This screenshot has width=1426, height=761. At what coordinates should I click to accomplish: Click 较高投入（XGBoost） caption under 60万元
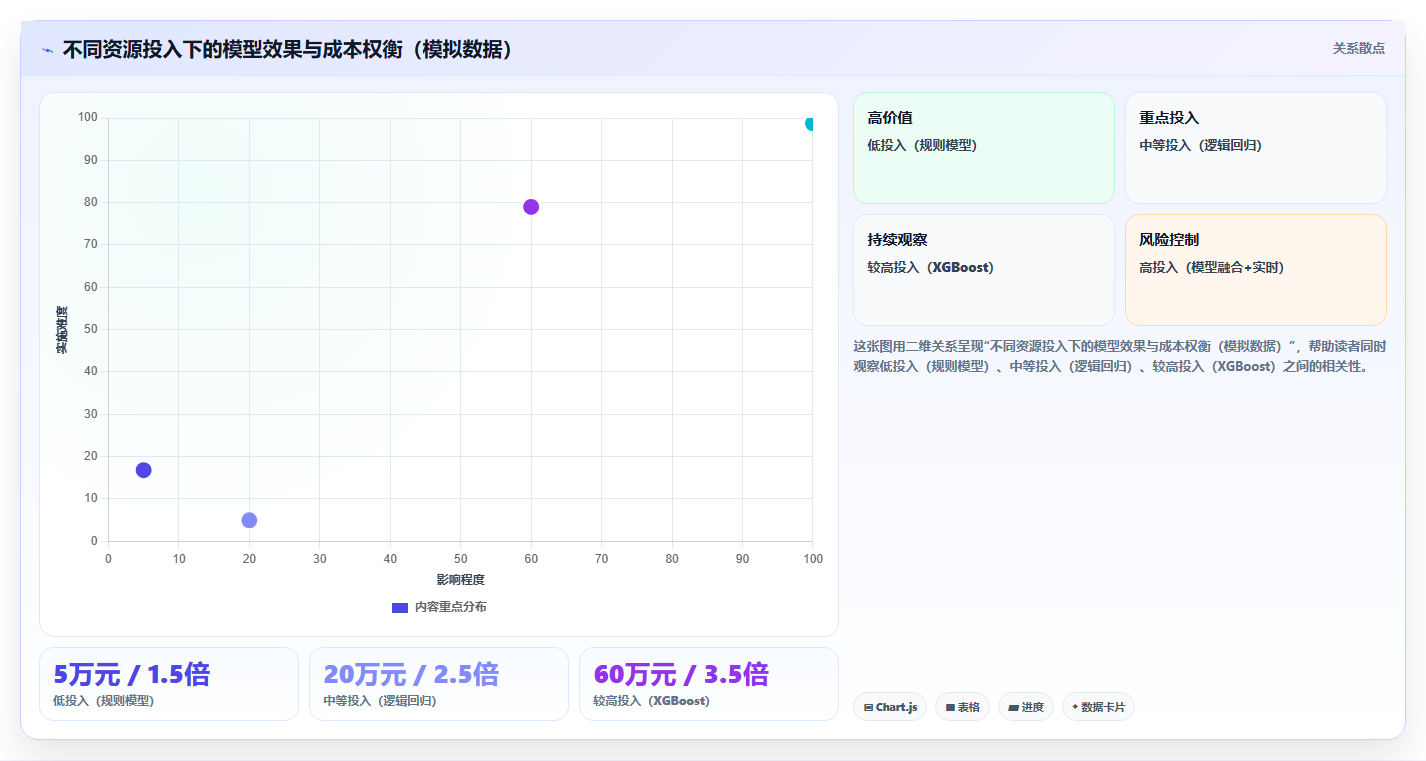(651, 701)
